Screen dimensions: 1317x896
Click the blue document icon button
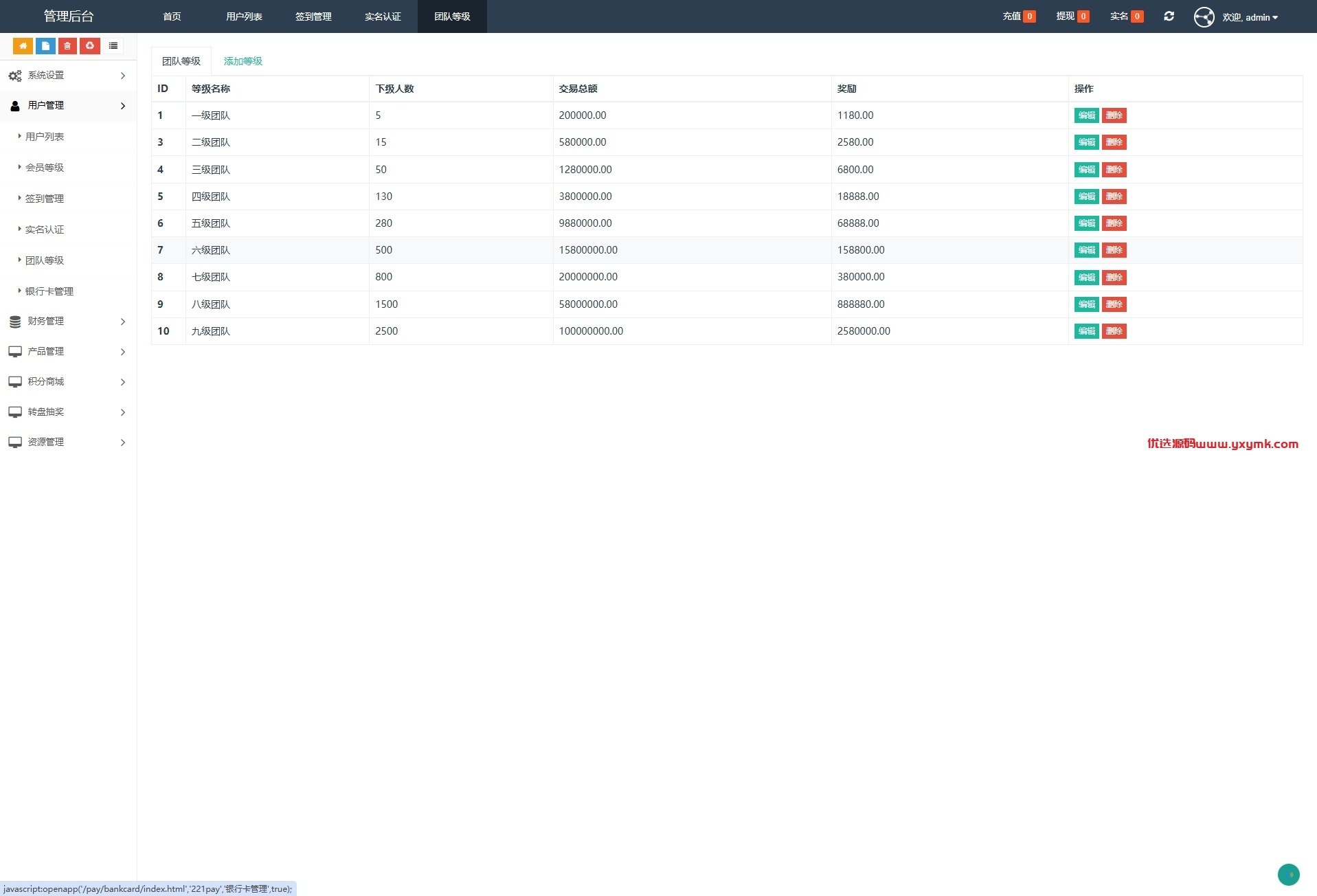coord(45,46)
